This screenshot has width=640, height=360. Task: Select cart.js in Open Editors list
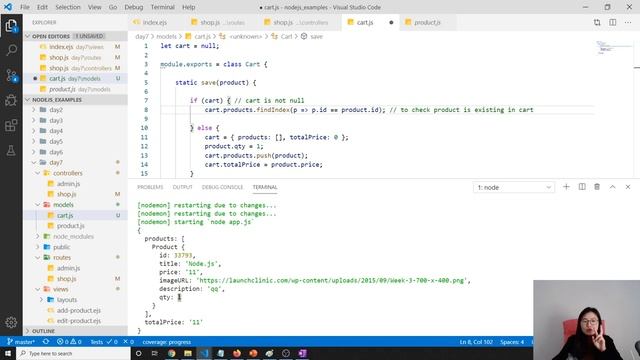pyautogui.click(x=76, y=78)
